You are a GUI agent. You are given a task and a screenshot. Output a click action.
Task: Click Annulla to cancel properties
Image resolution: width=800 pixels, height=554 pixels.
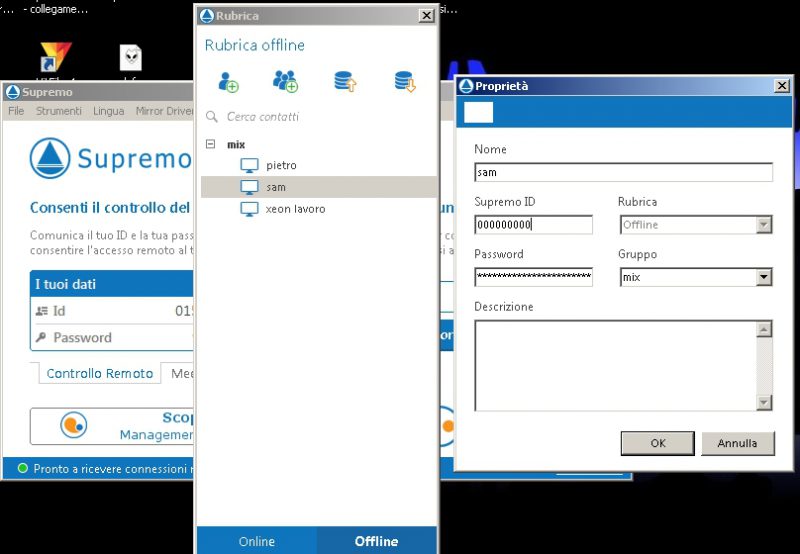737,443
